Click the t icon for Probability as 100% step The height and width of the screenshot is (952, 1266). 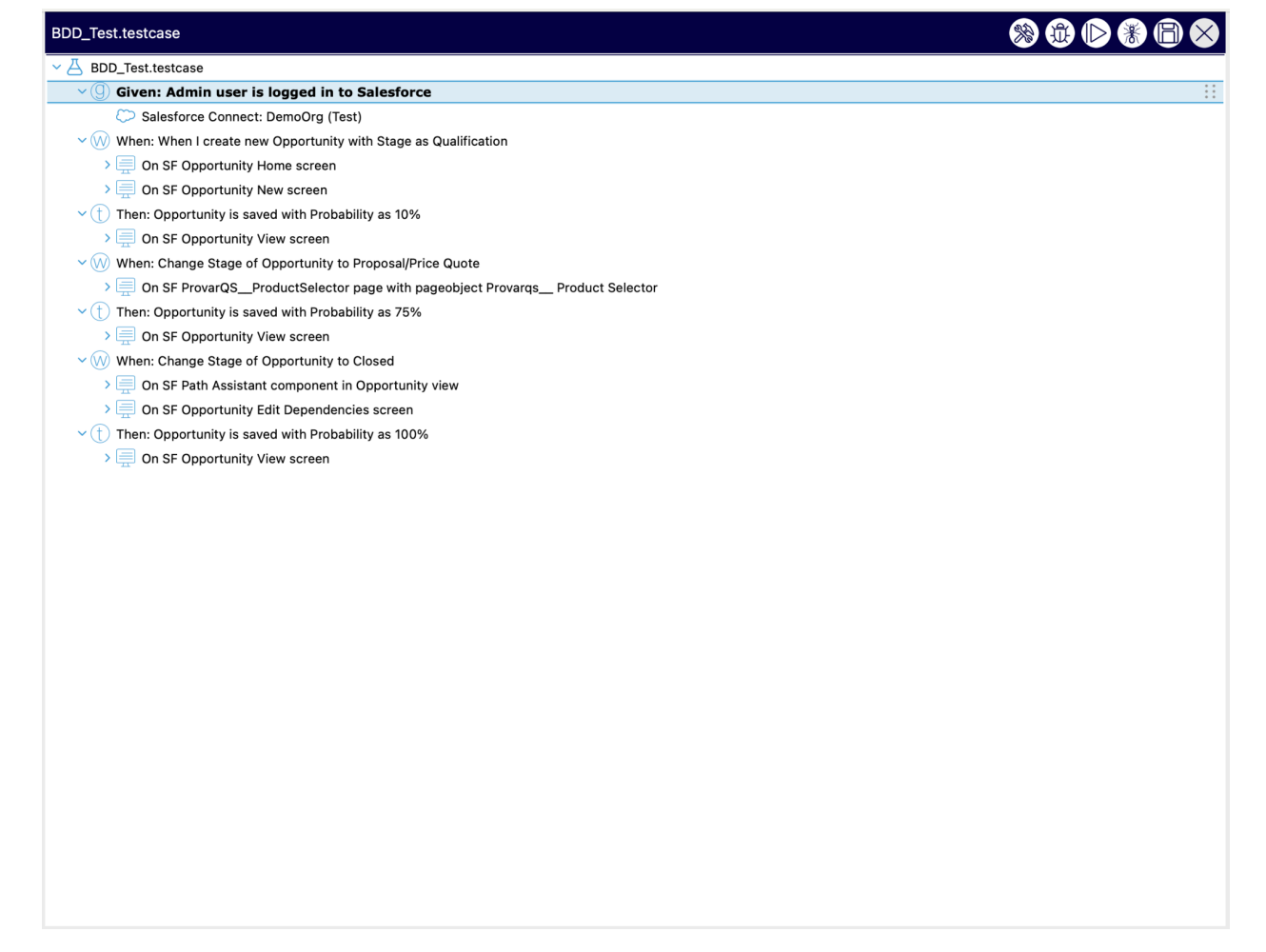100,434
